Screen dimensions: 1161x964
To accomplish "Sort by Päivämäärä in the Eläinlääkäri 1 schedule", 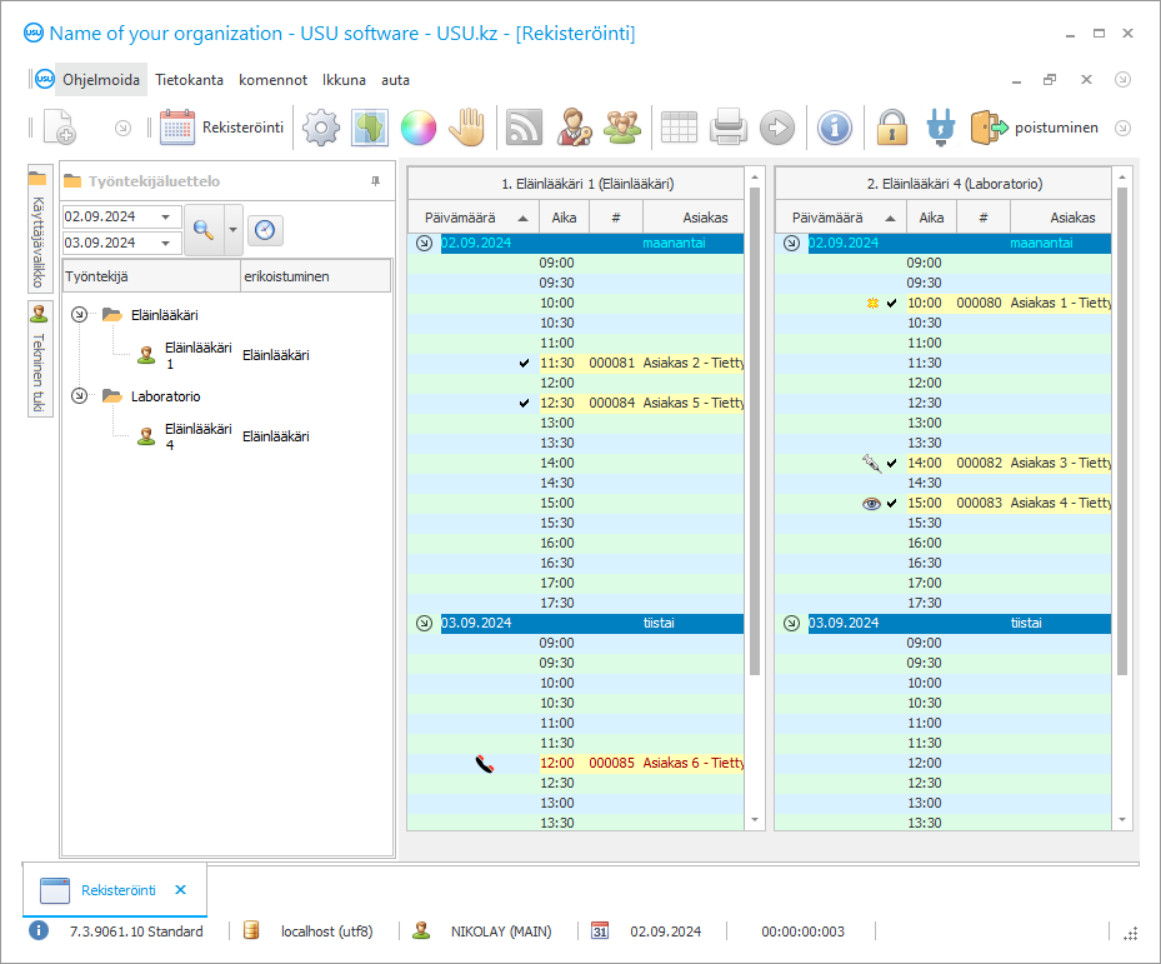I will [475, 218].
